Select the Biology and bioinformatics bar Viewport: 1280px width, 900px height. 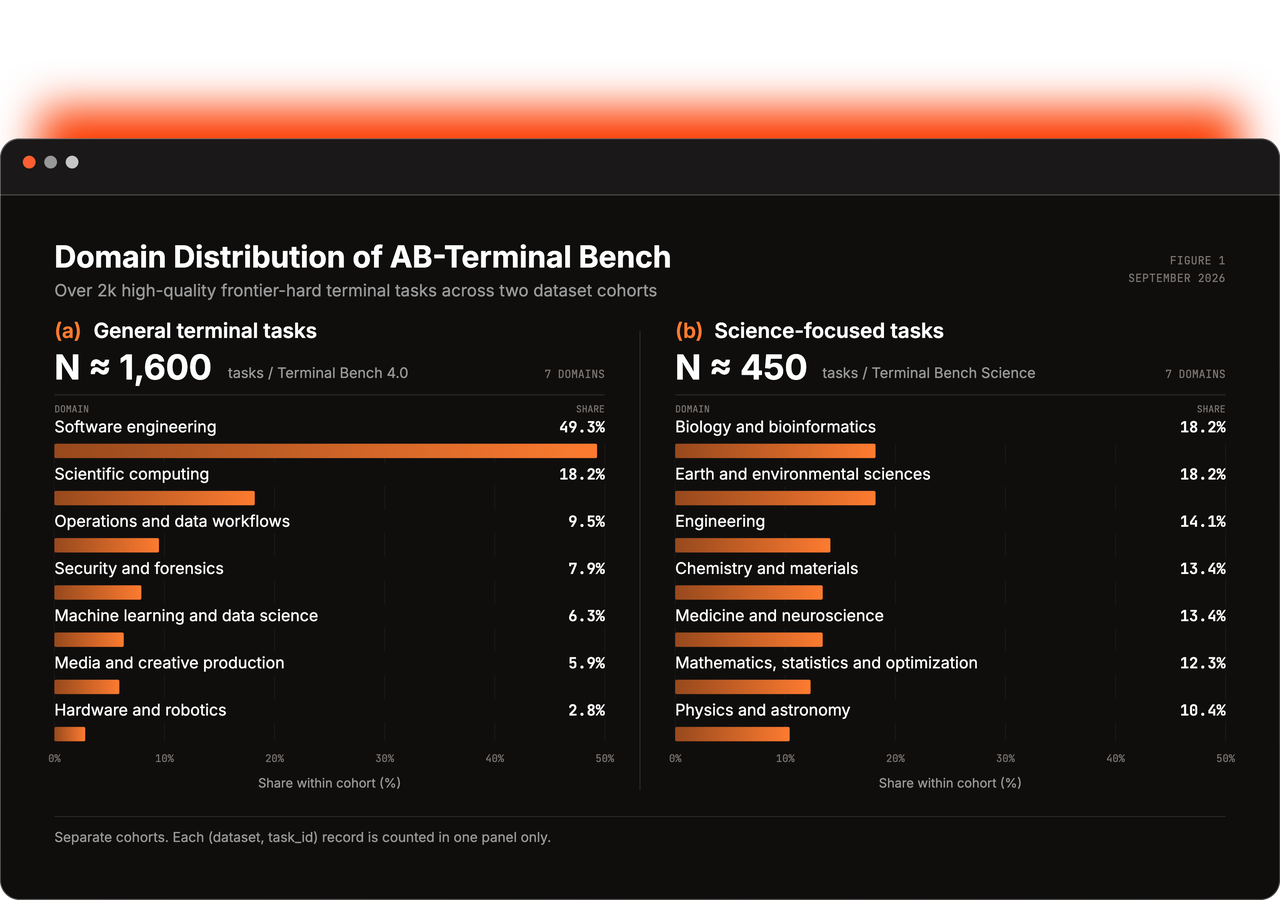click(775, 451)
